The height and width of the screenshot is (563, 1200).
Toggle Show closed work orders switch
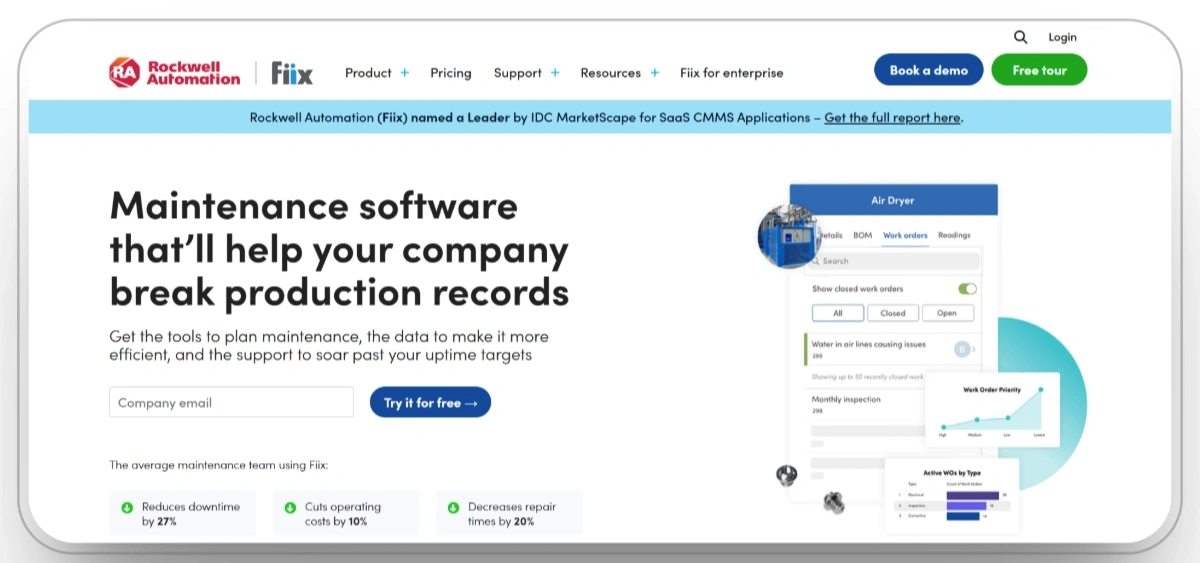(967, 289)
